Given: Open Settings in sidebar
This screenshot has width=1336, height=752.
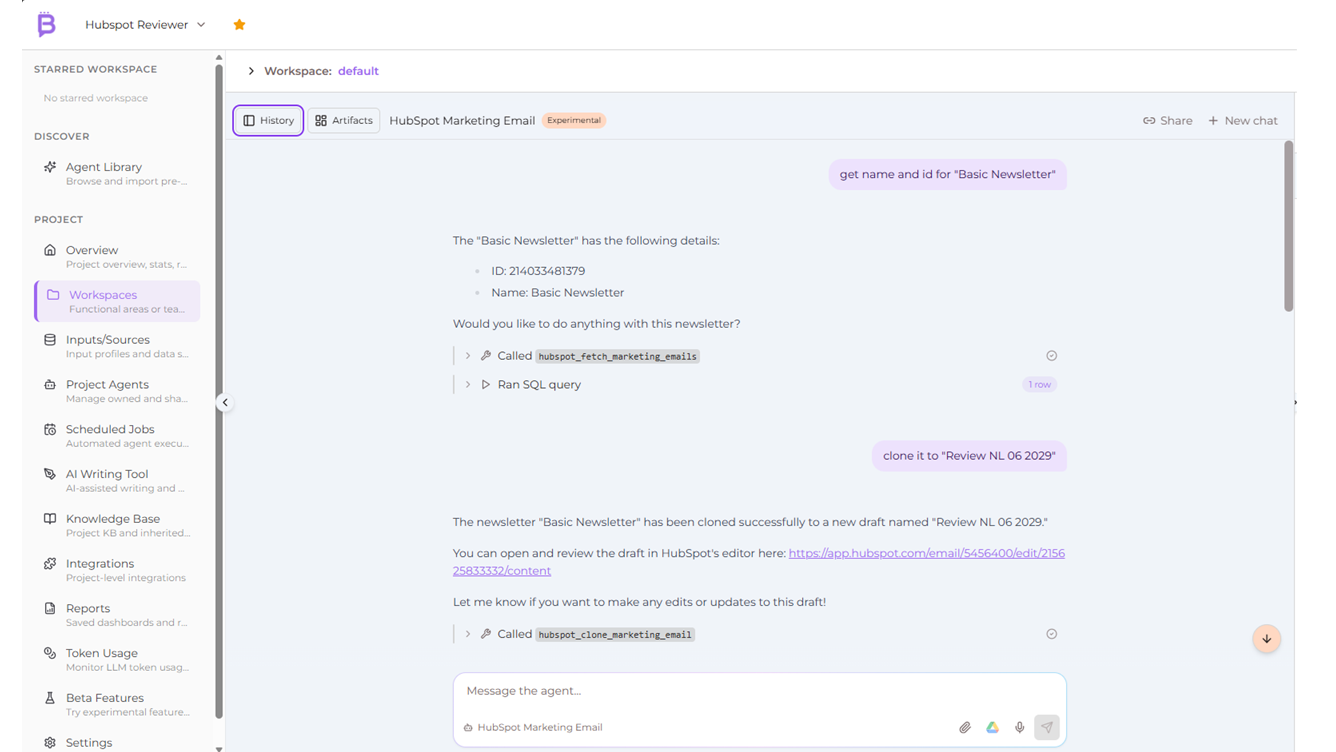Looking at the screenshot, I should coord(118,743).
